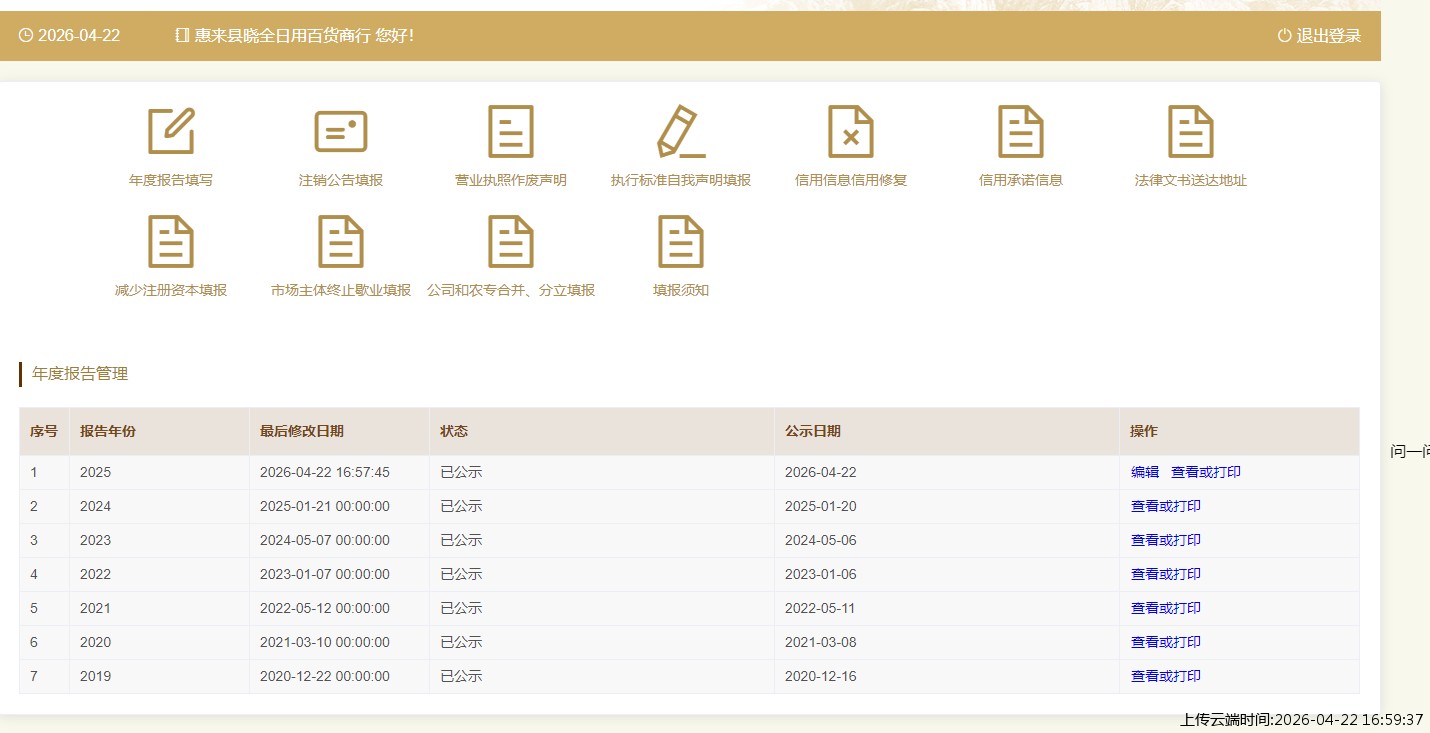Open 信用信息信用修复 icon
The width and height of the screenshot is (1430, 733).
[851, 132]
